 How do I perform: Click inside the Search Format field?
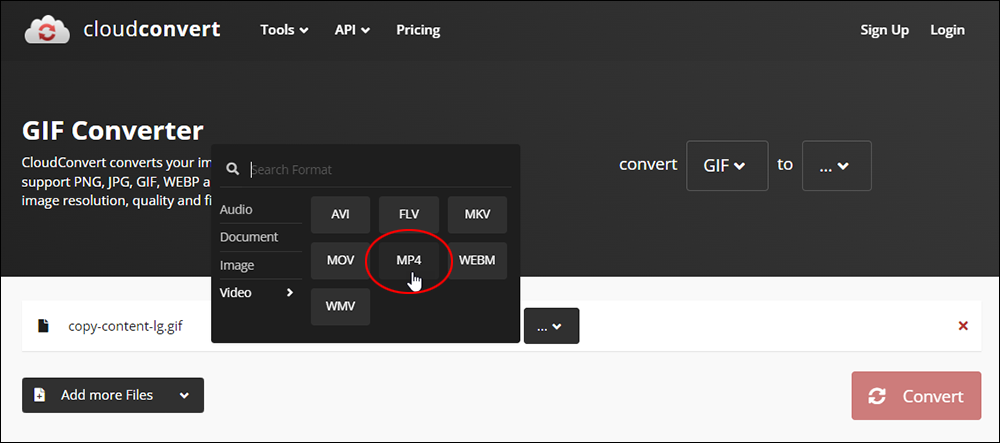pos(379,170)
